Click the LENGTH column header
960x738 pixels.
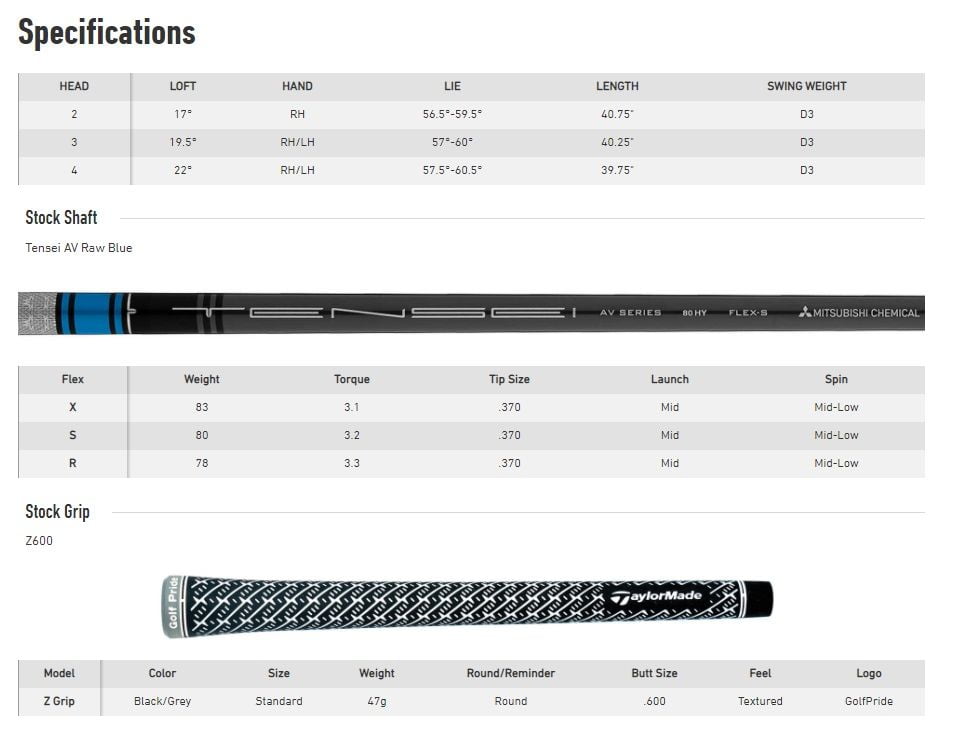point(617,86)
